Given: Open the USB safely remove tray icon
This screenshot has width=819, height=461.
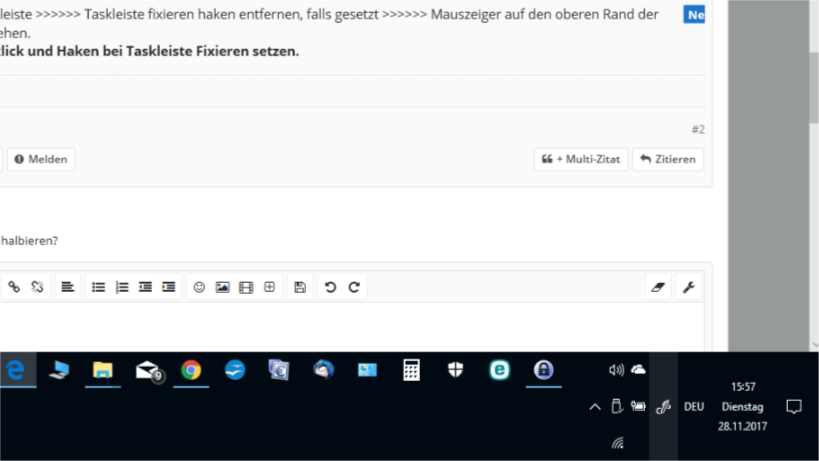Looking at the screenshot, I should (617, 406).
